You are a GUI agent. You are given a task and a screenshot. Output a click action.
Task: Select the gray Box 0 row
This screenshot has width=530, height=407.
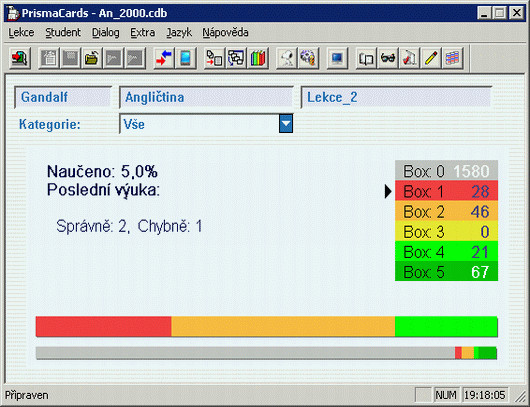[446, 171]
